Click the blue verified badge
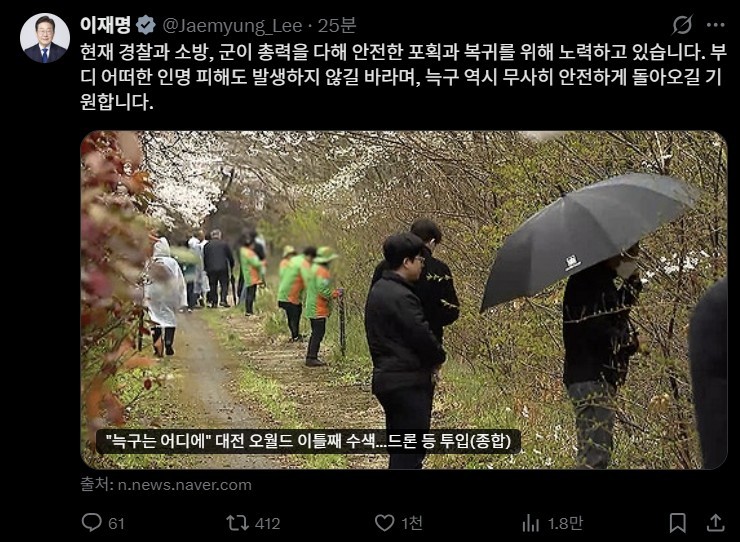 [x=146, y=25]
